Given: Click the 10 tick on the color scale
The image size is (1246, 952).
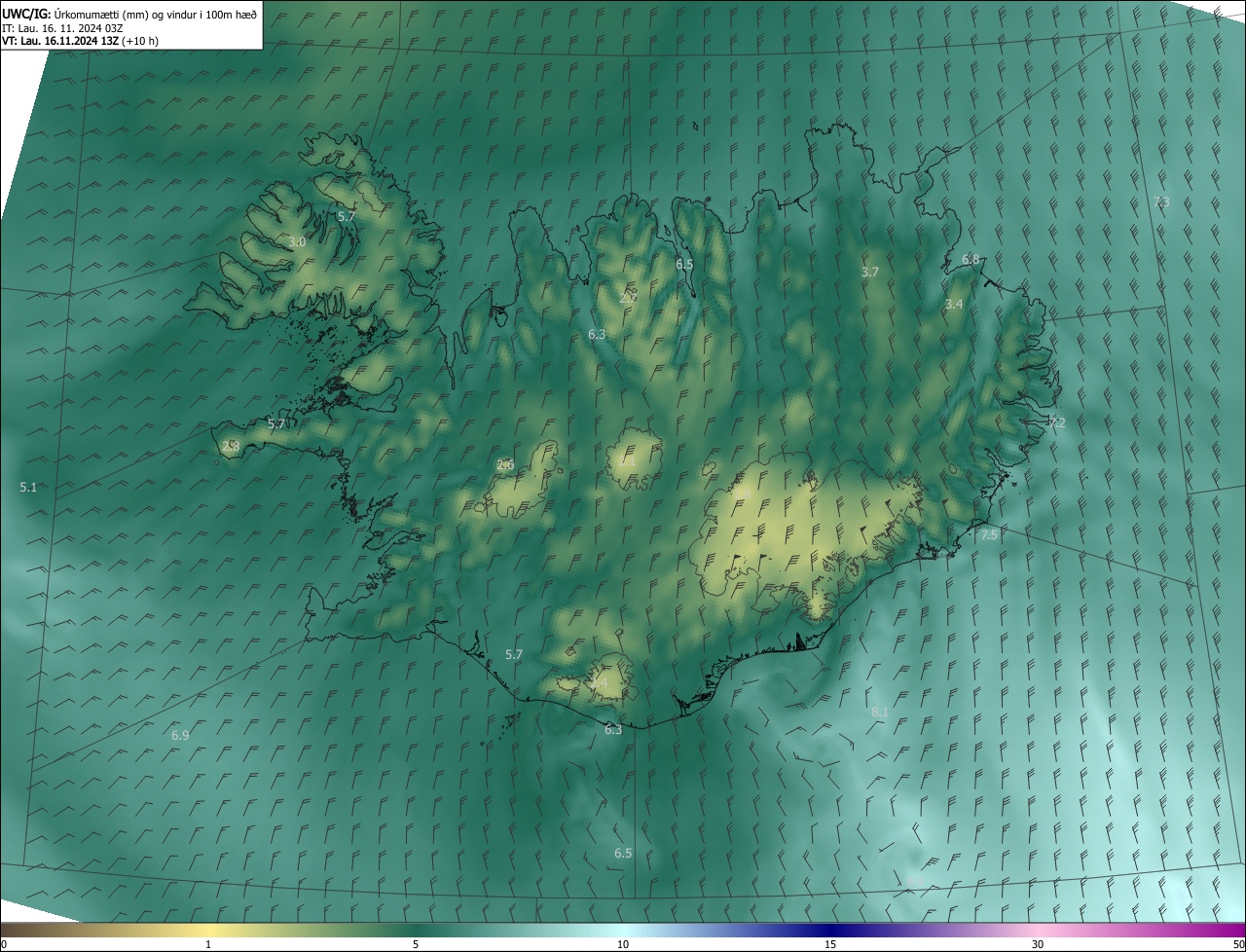Looking at the screenshot, I should pyautogui.click(x=623, y=944).
